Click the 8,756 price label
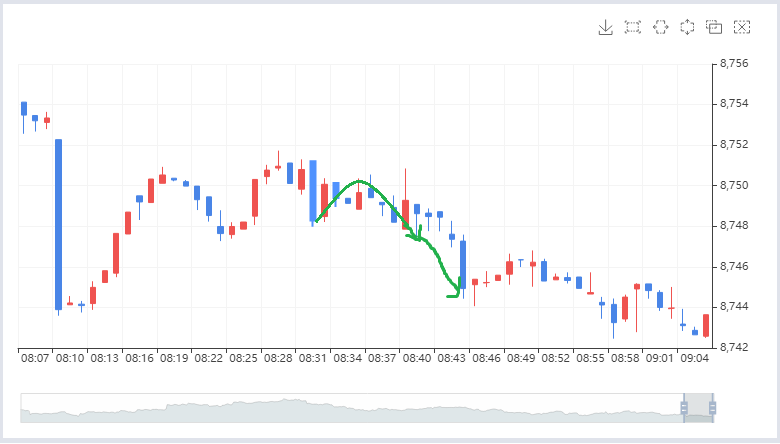 tap(734, 64)
